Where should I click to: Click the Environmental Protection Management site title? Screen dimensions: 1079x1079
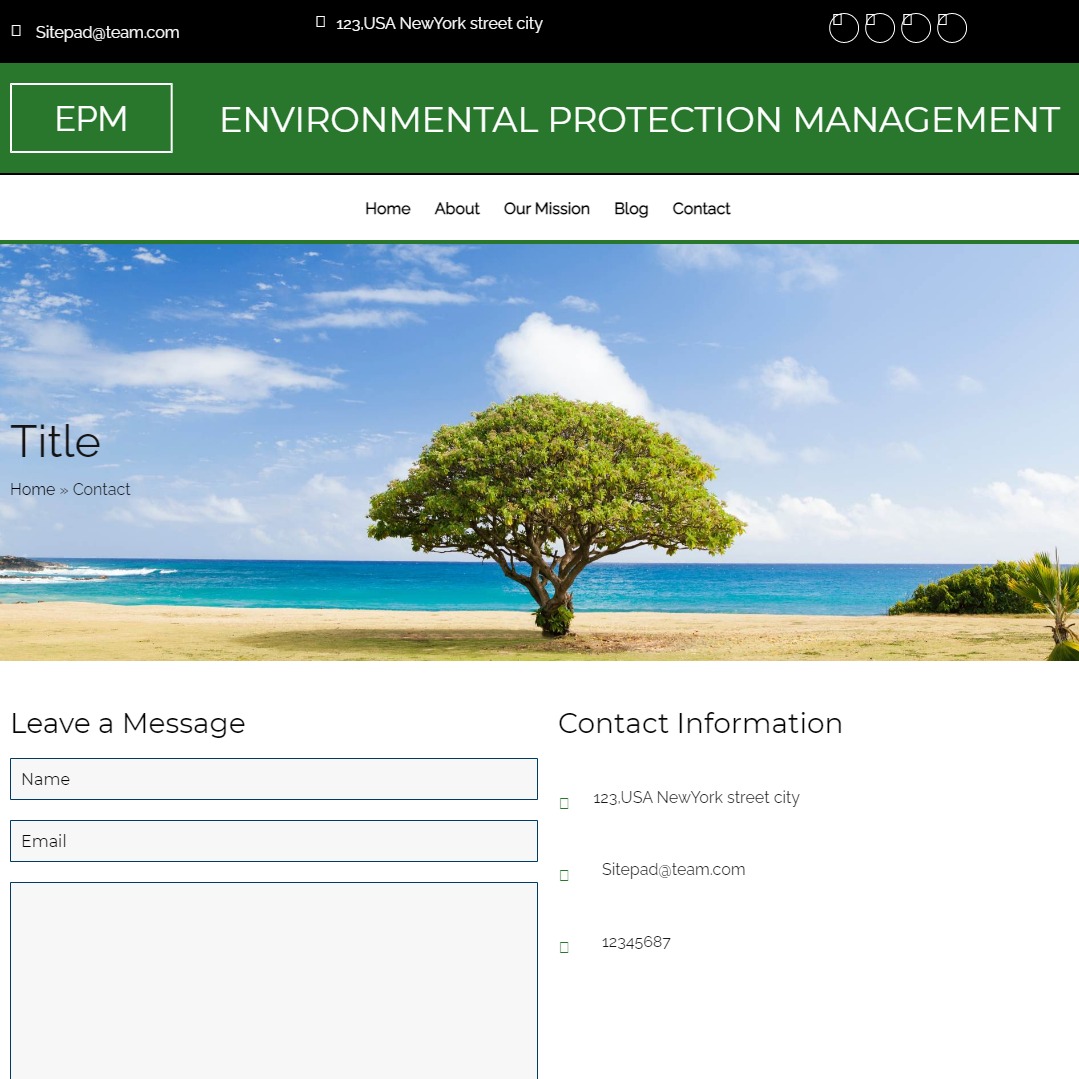[x=639, y=120]
